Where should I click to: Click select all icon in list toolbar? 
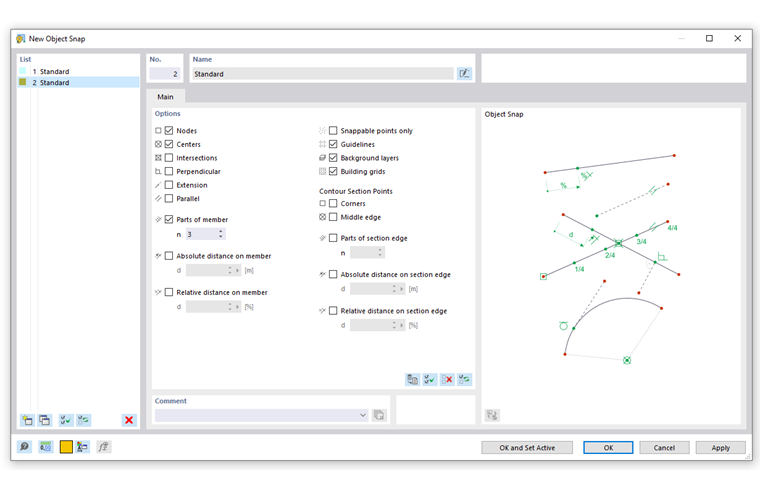(x=66, y=420)
